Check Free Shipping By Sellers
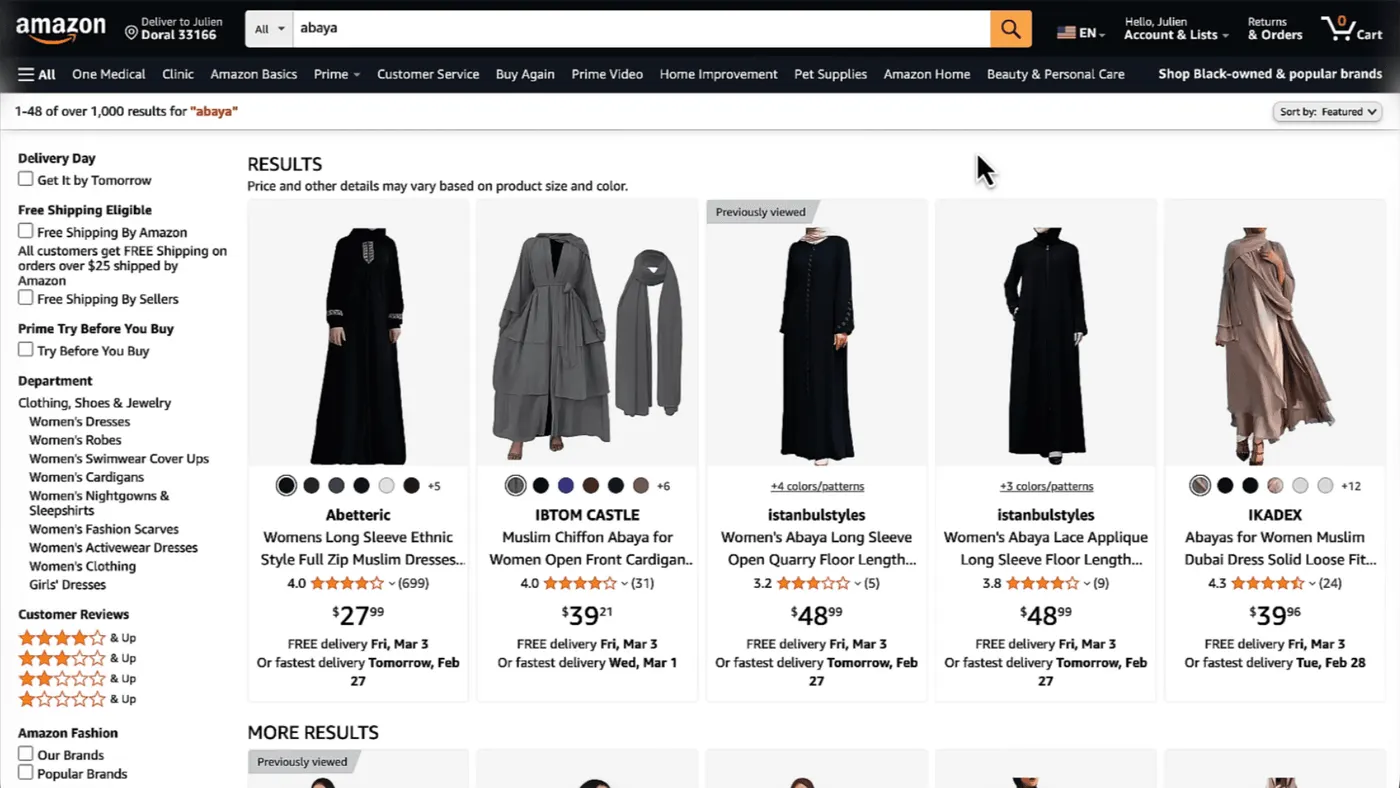Viewport: 1400px width, 788px height. 26,298
